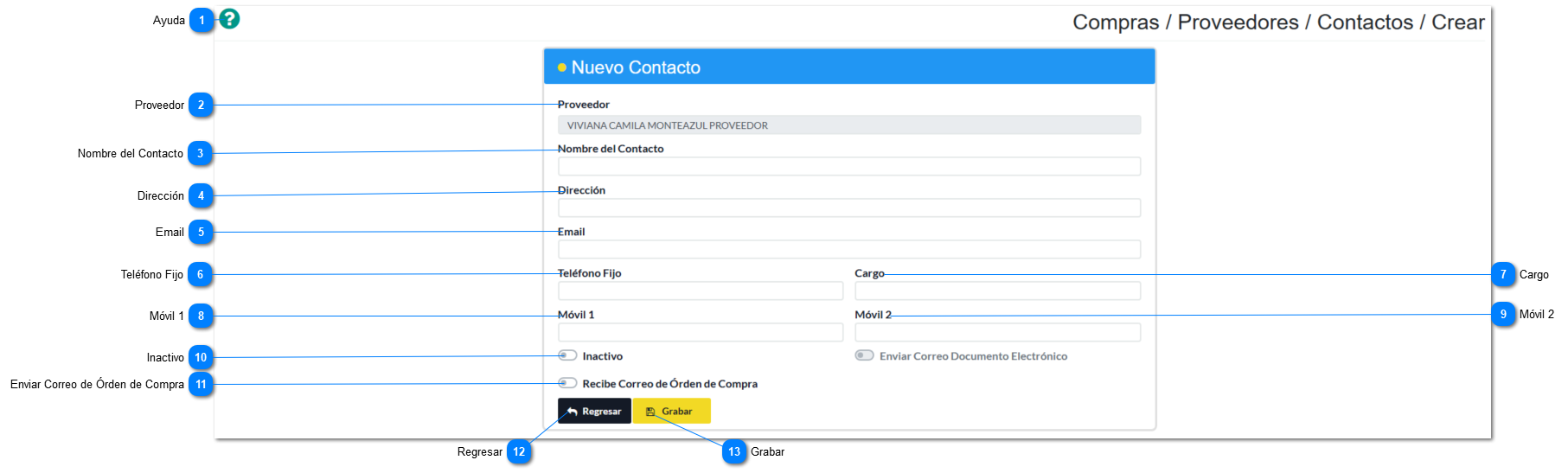Screen dimensions: 1568x473
Task: Select the Email input field
Action: (849, 249)
